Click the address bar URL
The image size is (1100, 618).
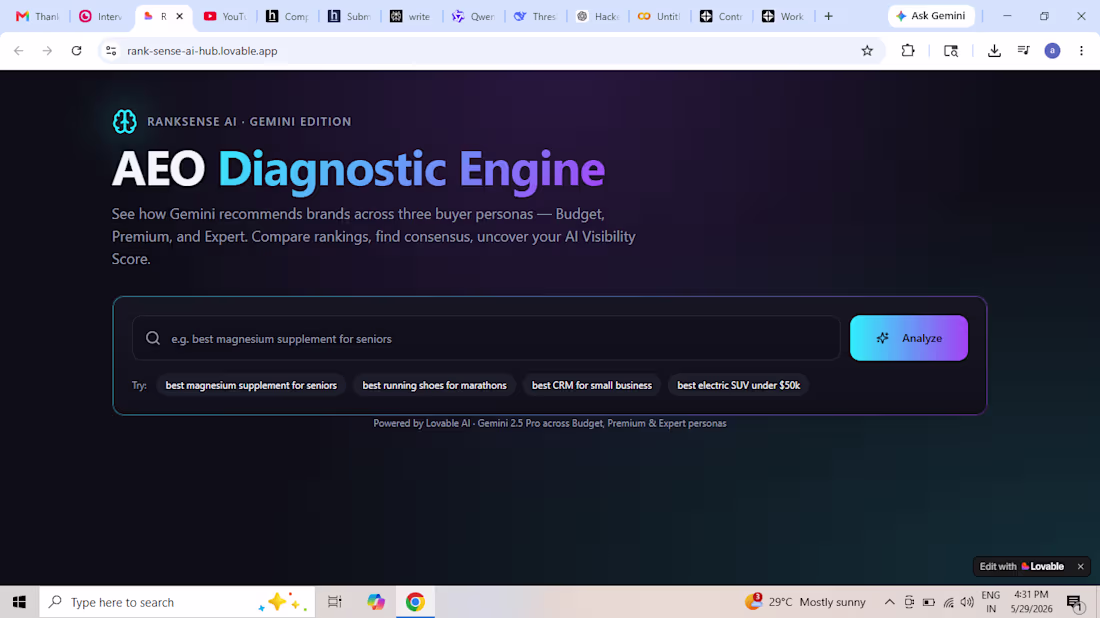tap(202, 51)
